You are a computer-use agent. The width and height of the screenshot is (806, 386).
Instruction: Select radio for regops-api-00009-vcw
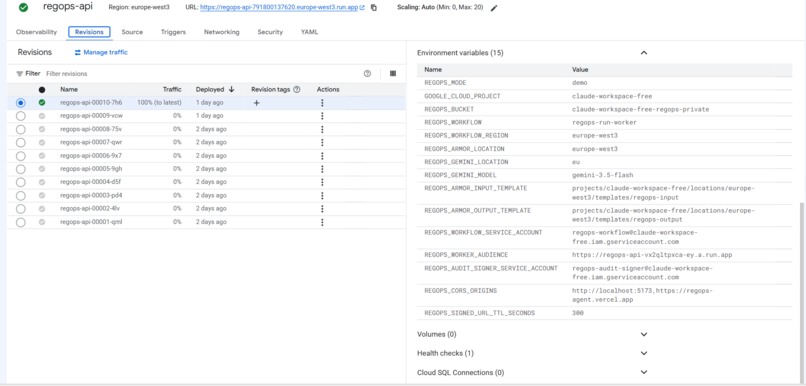21,116
